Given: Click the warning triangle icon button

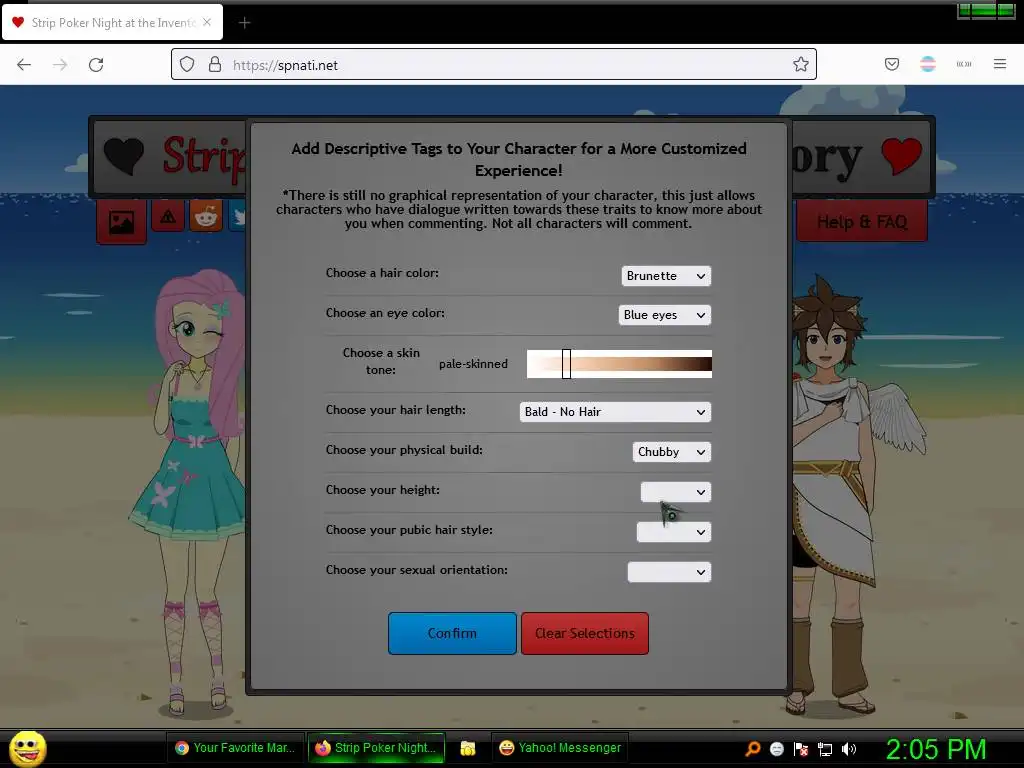Looking at the screenshot, I should click(x=168, y=216).
